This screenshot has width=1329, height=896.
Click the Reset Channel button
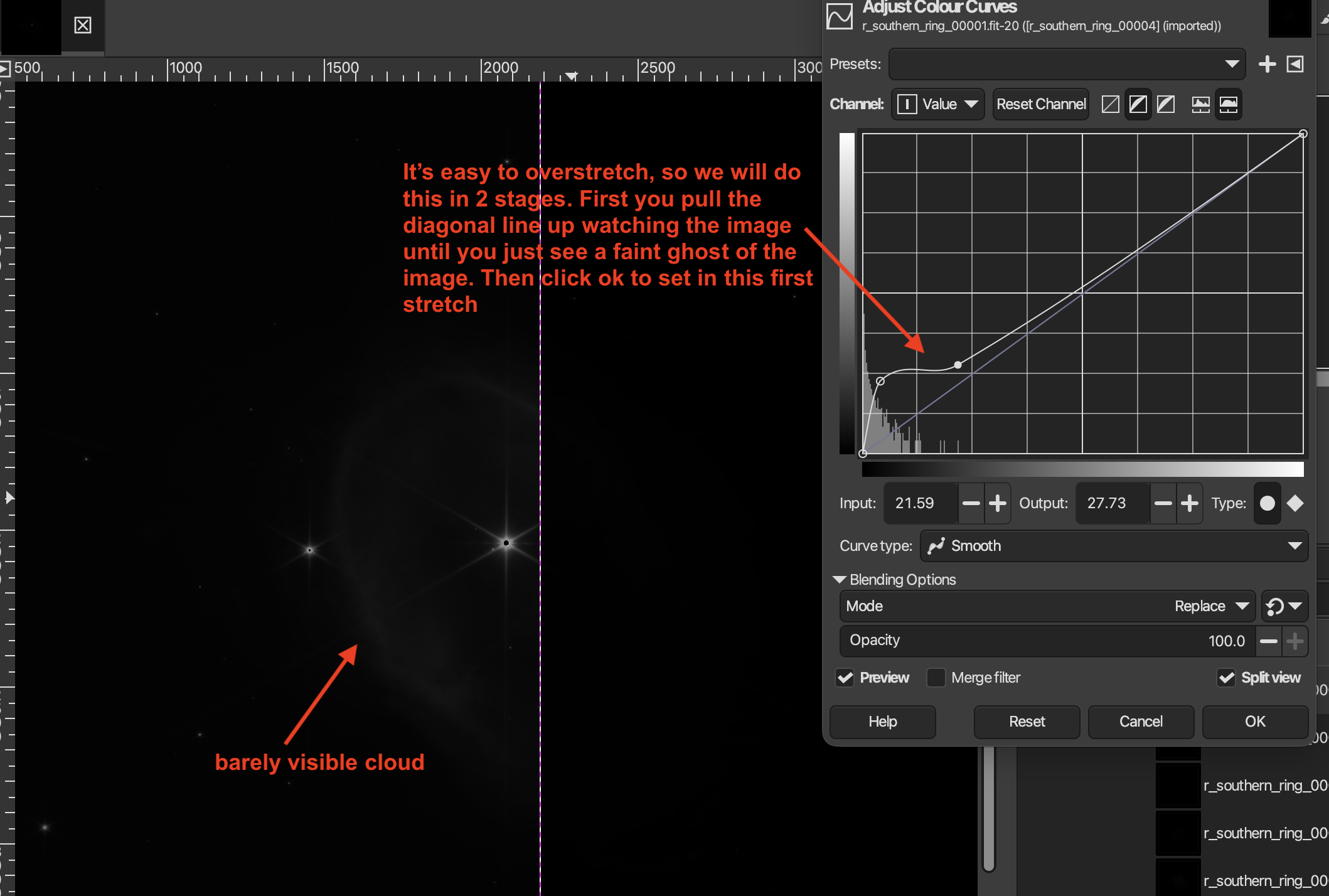click(x=1041, y=104)
